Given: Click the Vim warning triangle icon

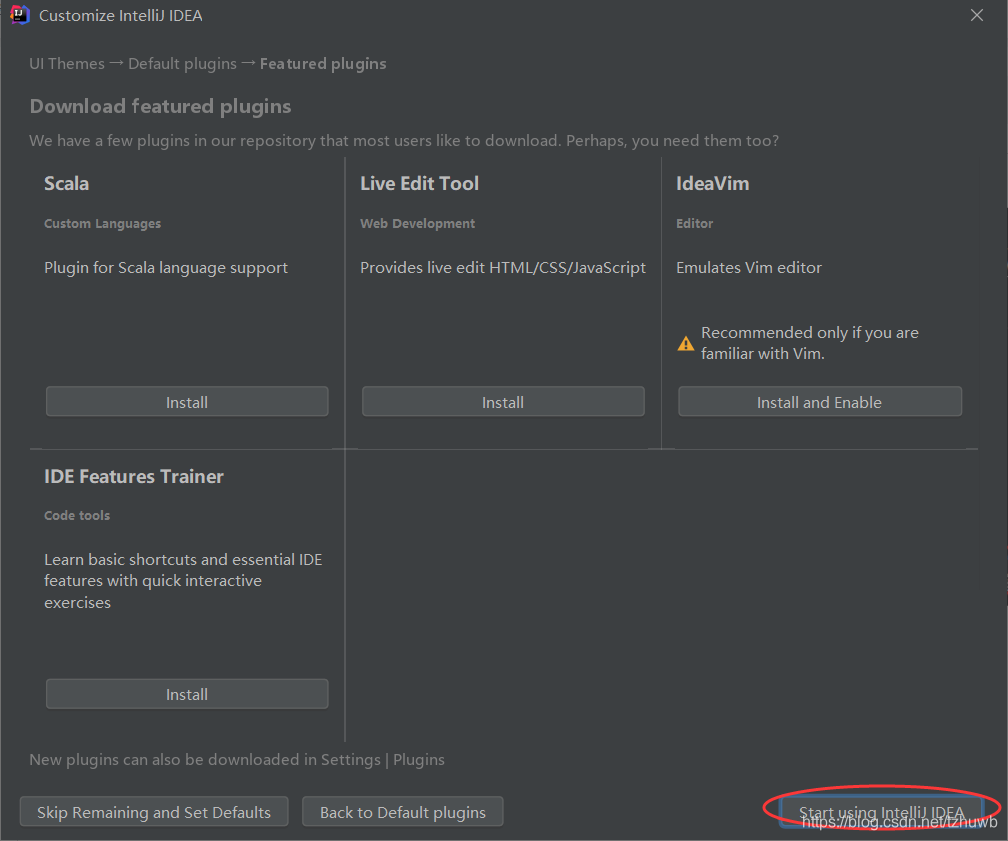Looking at the screenshot, I should click(x=685, y=343).
